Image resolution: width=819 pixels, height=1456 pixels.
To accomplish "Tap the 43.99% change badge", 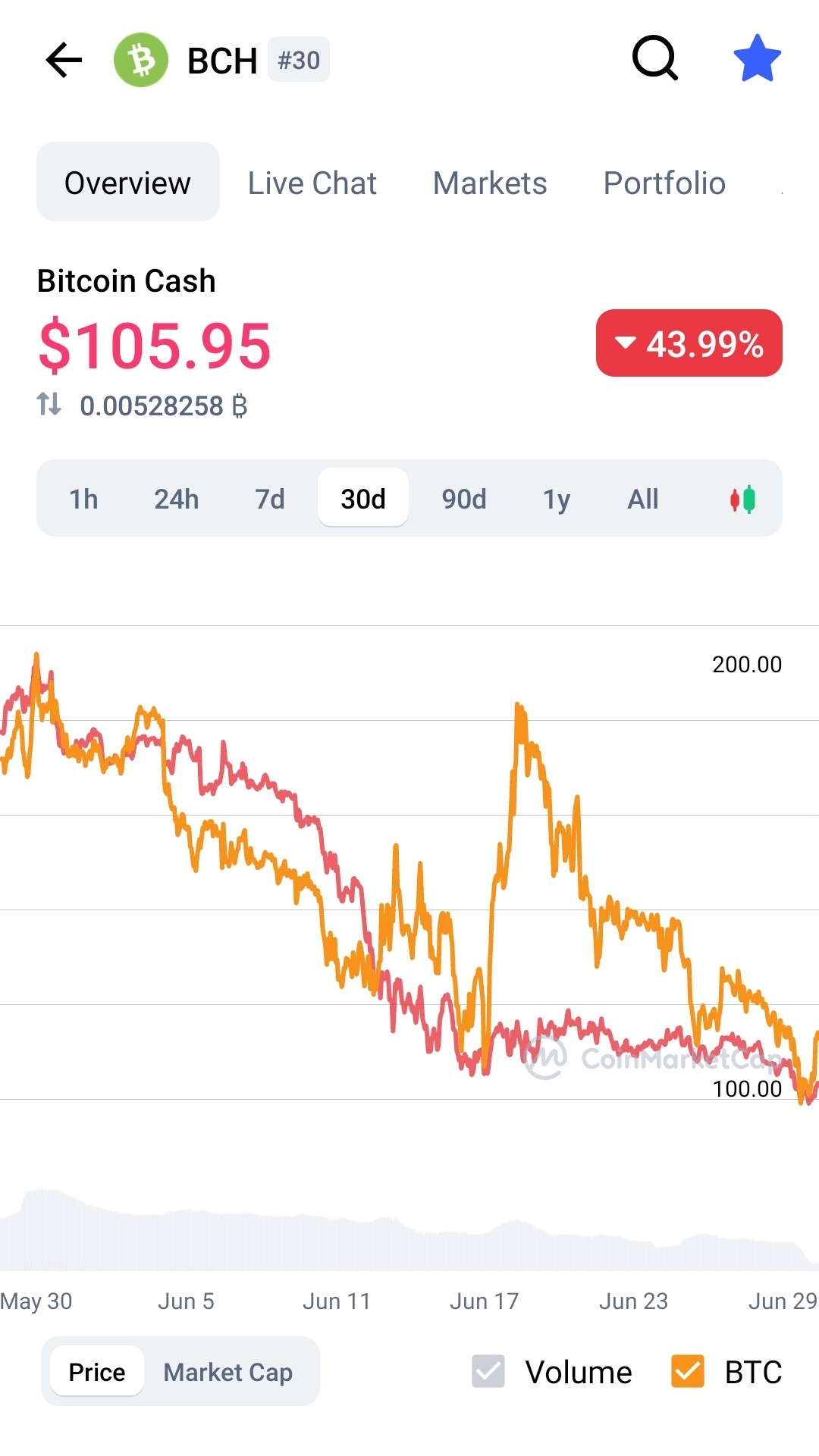I will pyautogui.click(x=689, y=343).
